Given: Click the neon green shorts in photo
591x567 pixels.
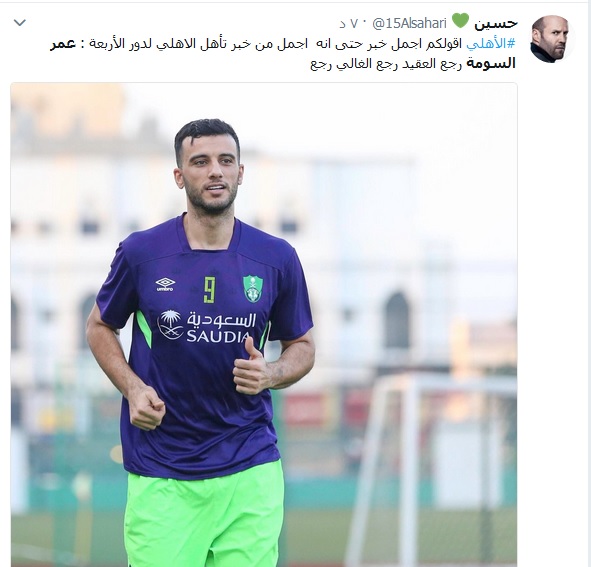Looking at the screenshot, I should coord(204,516).
